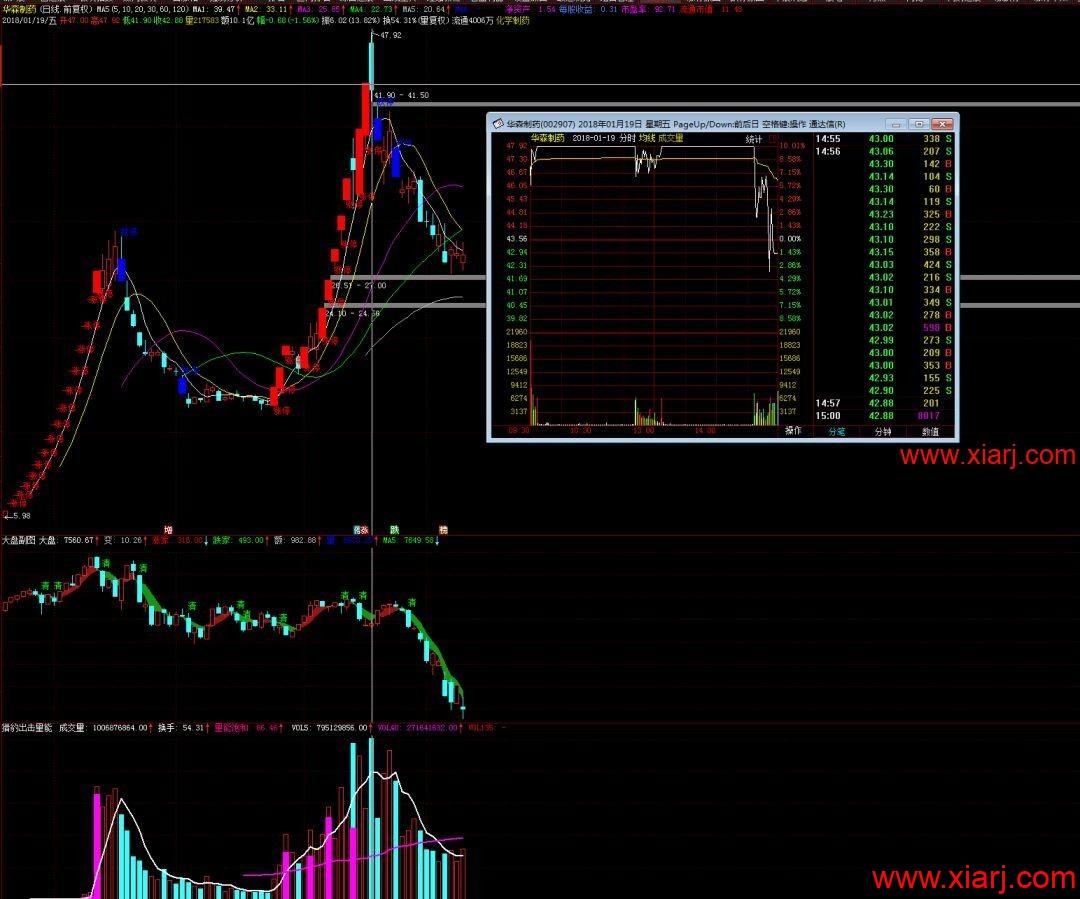The height and width of the screenshot is (899, 1080).
Task: Maximize the 华森制药 intraday popup window
Action: [919, 124]
